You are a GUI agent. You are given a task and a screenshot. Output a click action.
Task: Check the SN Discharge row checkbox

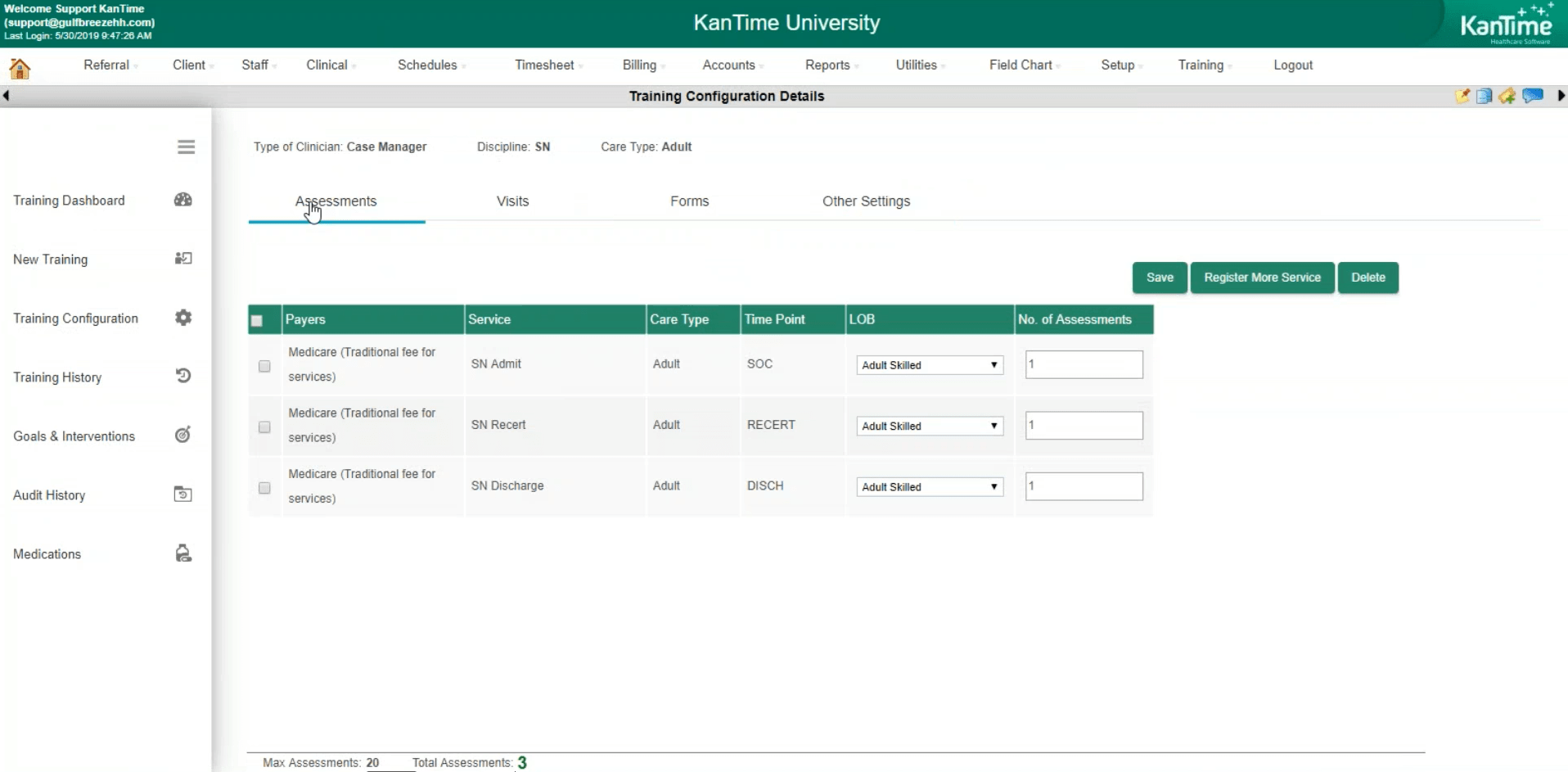264,488
